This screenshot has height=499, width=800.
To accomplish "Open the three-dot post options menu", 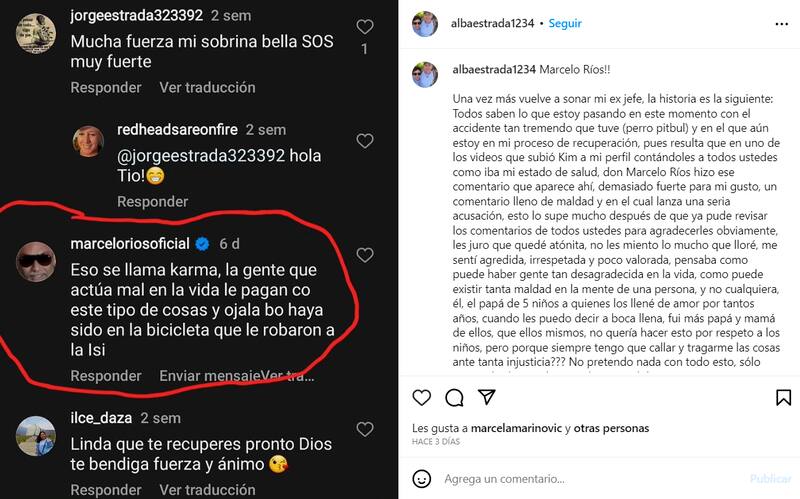I will [x=781, y=24].
